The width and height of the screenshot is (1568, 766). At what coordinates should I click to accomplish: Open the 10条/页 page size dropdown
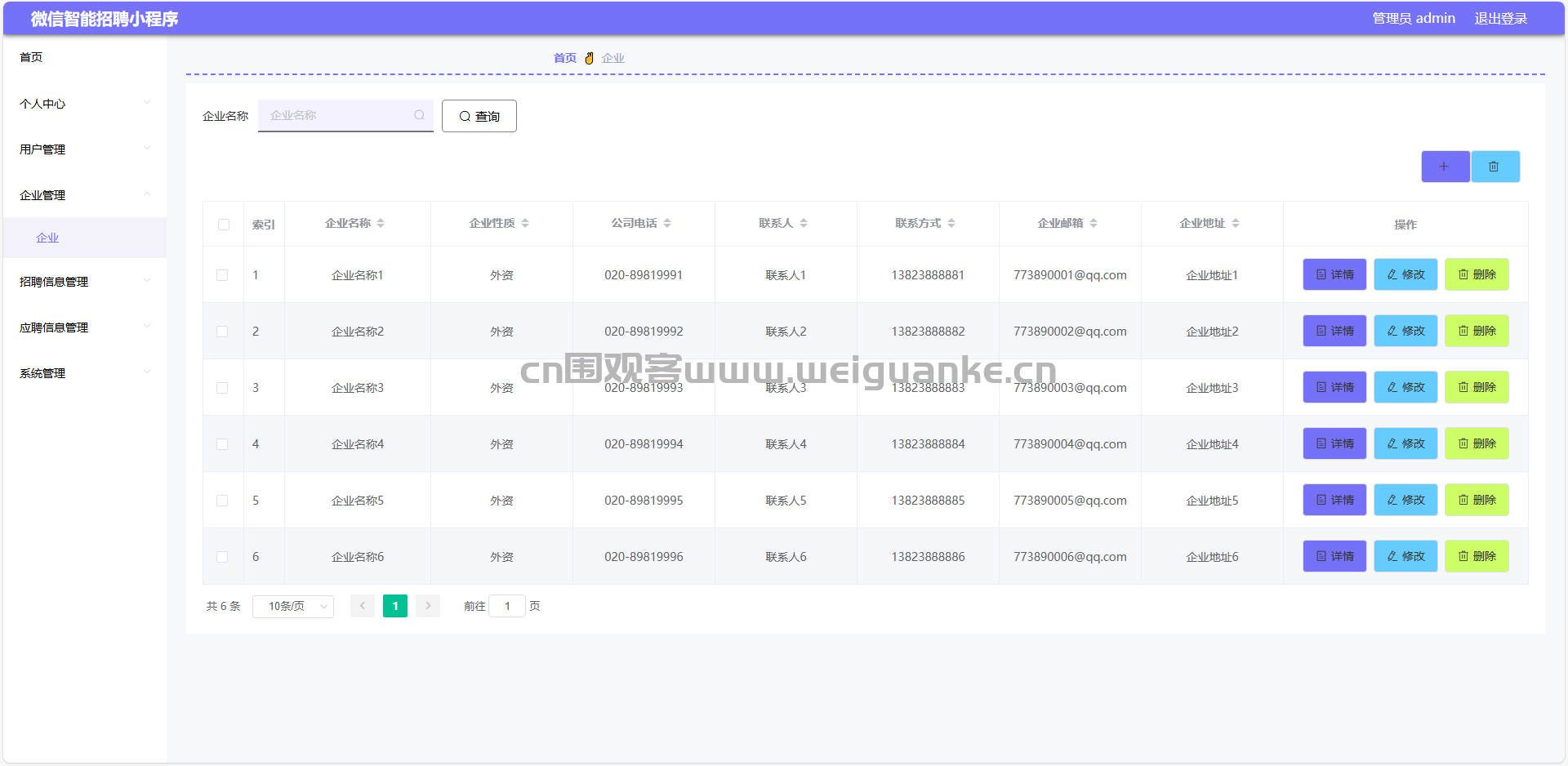[x=293, y=606]
